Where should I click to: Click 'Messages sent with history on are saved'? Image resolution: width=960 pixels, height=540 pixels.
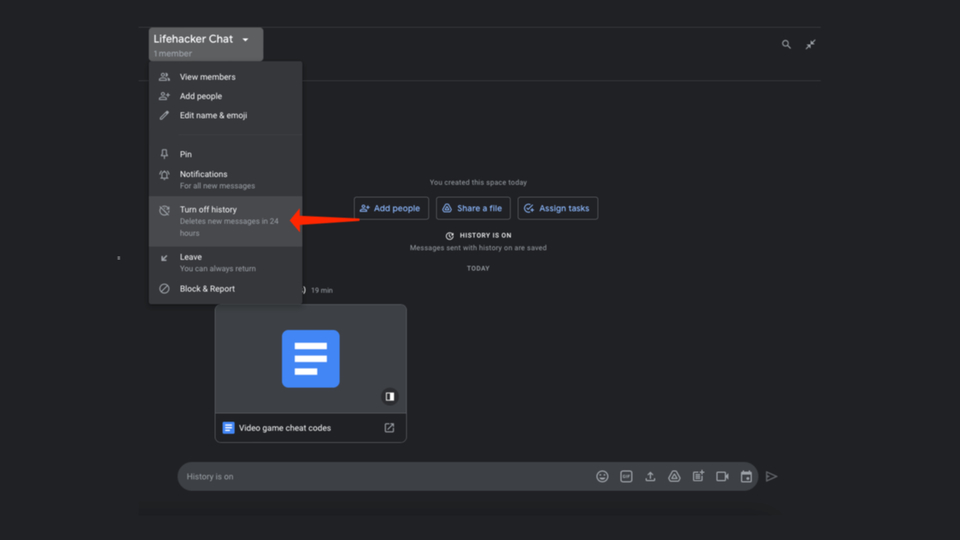[478, 248]
